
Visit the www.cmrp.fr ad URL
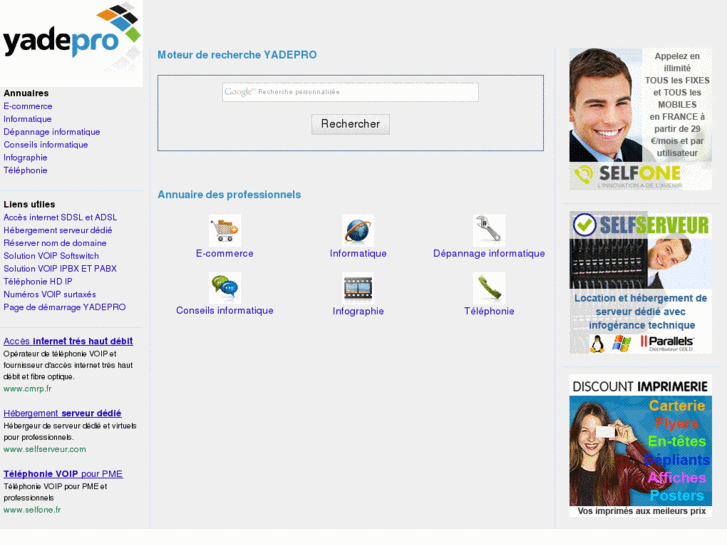coord(27,389)
